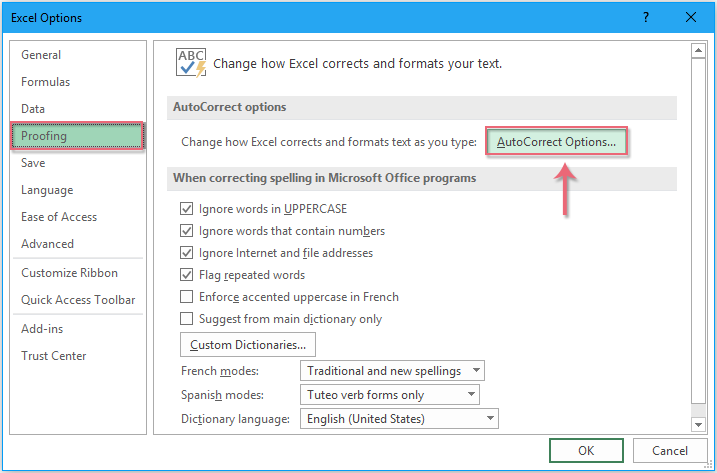Click the AutoCorrect Options button

(556, 142)
